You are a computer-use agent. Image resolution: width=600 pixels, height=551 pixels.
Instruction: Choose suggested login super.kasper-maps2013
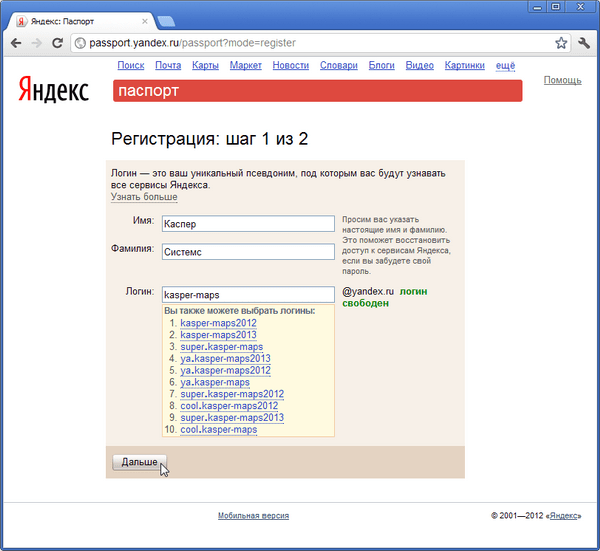click(232, 417)
